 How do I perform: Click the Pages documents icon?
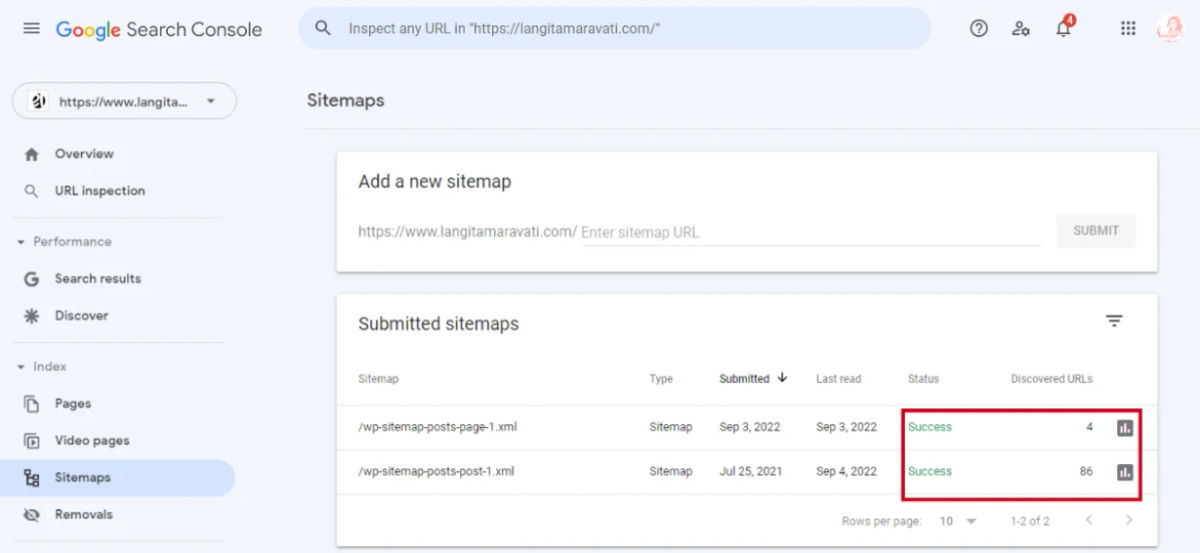[31, 404]
